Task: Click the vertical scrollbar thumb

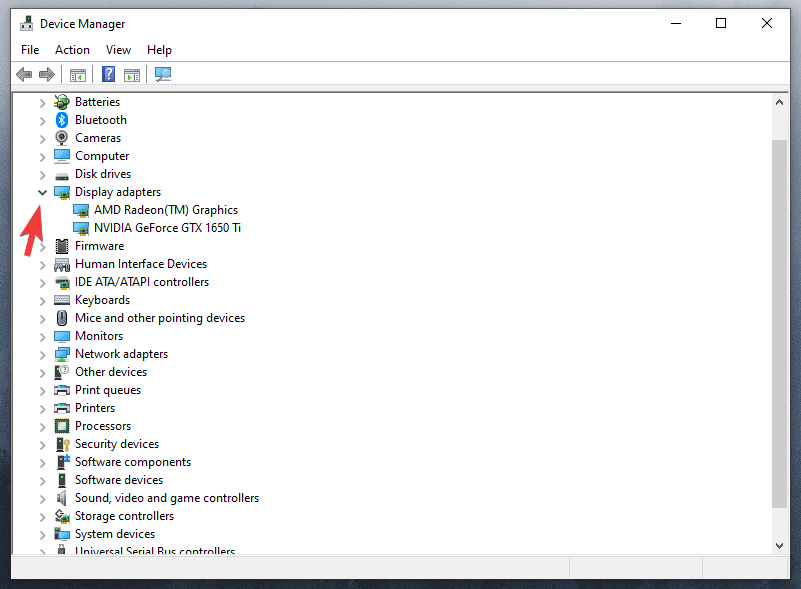Action: [x=779, y=324]
